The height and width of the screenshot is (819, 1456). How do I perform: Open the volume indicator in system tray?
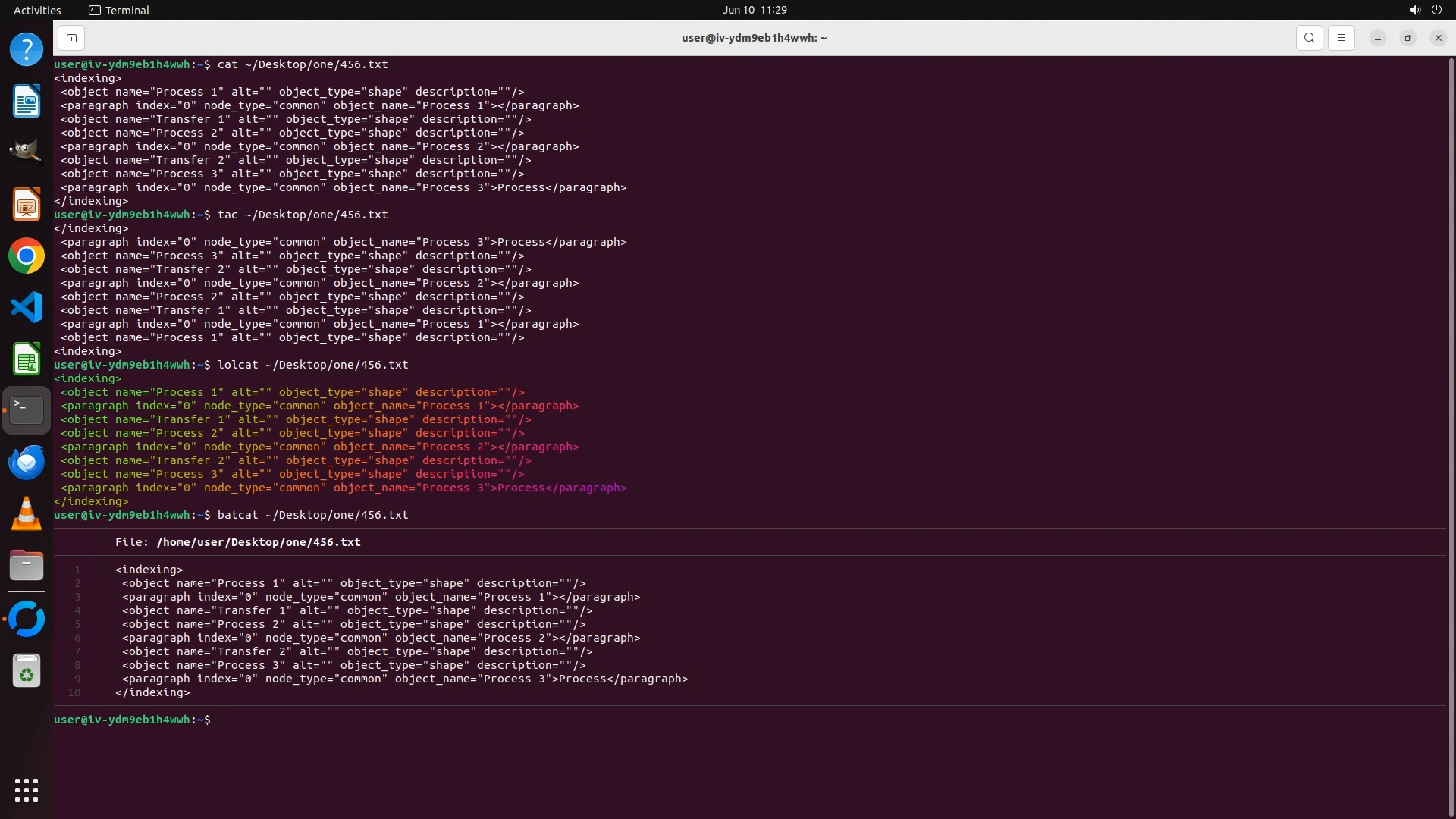pos(1414,10)
